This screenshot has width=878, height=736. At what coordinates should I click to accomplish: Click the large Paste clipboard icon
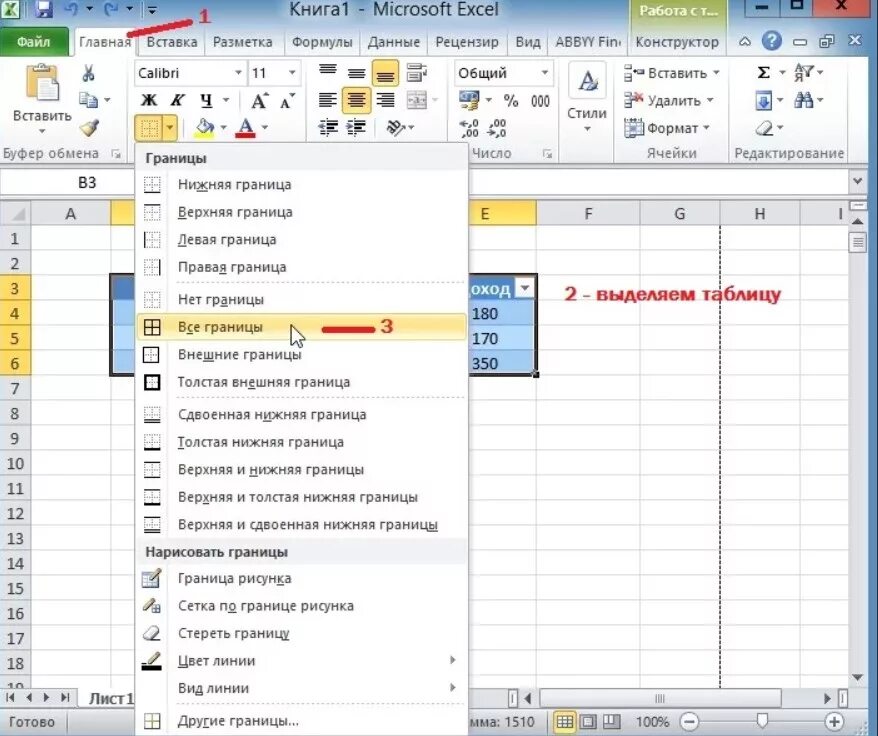point(42,84)
